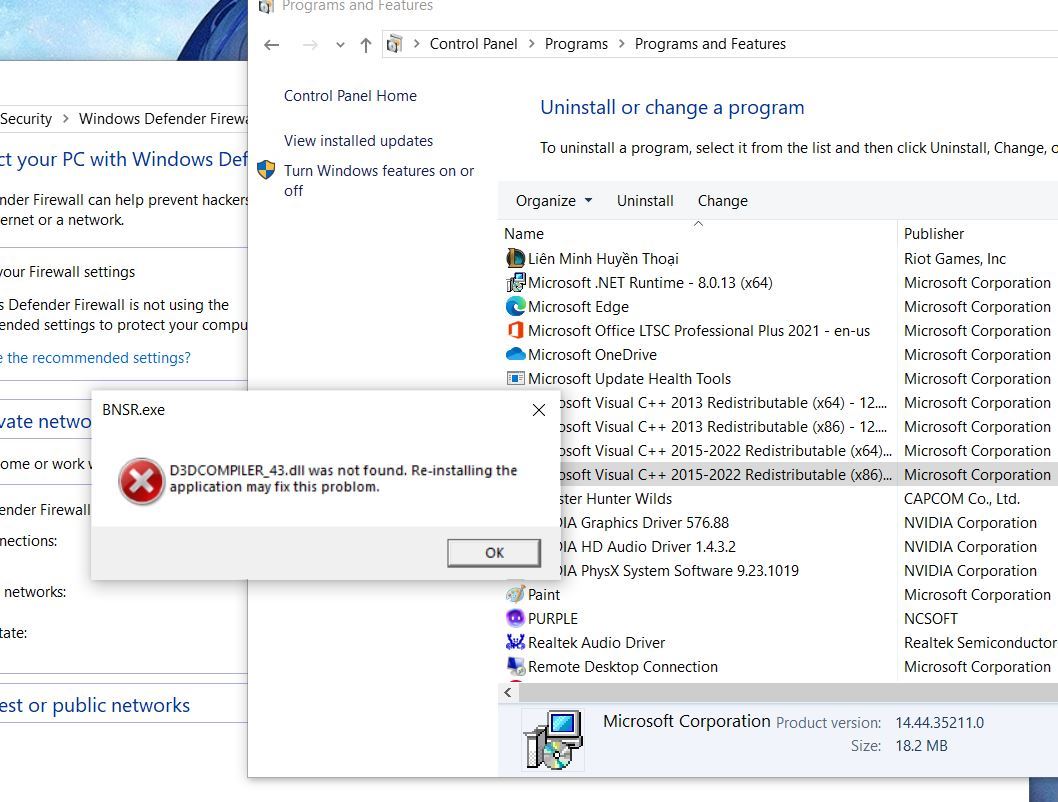1058x802 pixels.
Task: Click the PURPLE launcher icon
Action: pyautogui.click(x=514, y=618)
